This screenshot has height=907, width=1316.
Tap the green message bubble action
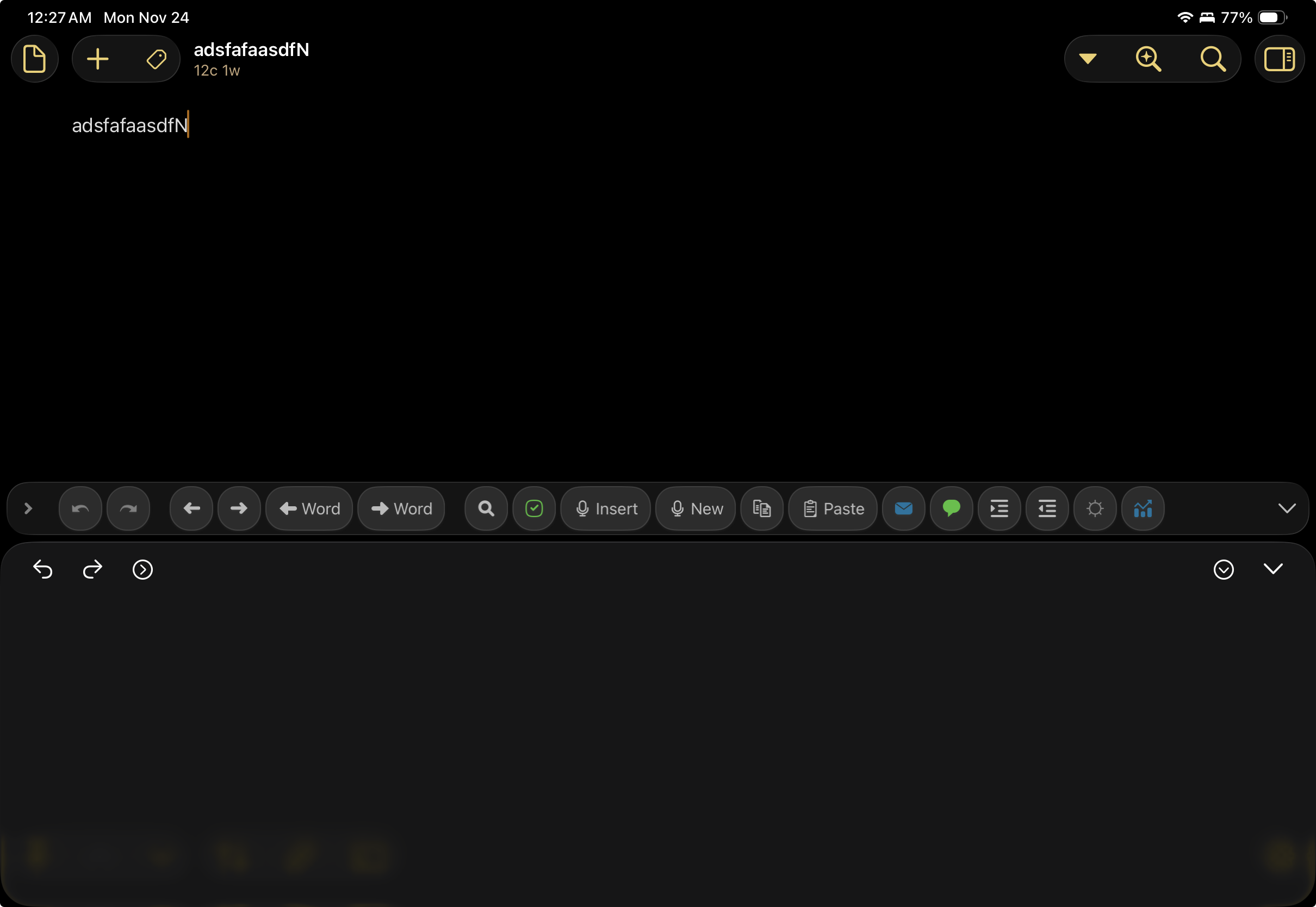[x=951, y=508]
